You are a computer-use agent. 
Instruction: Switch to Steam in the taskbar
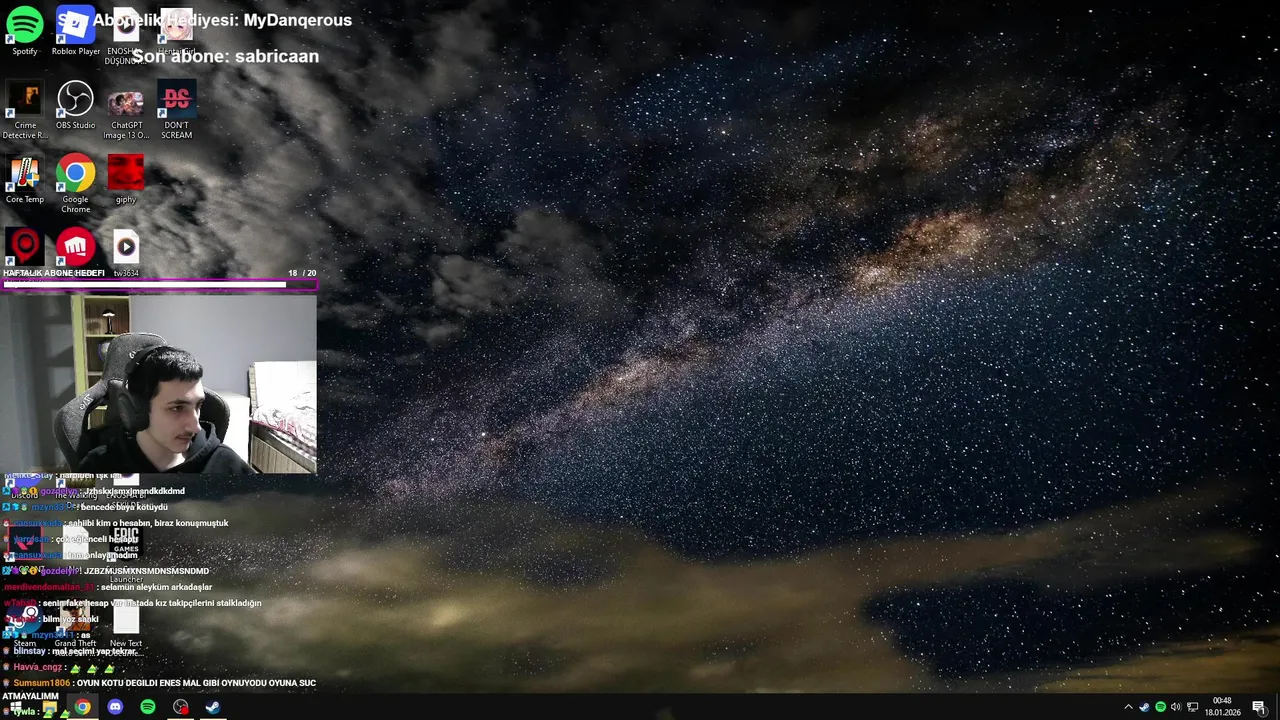point(213,707)
